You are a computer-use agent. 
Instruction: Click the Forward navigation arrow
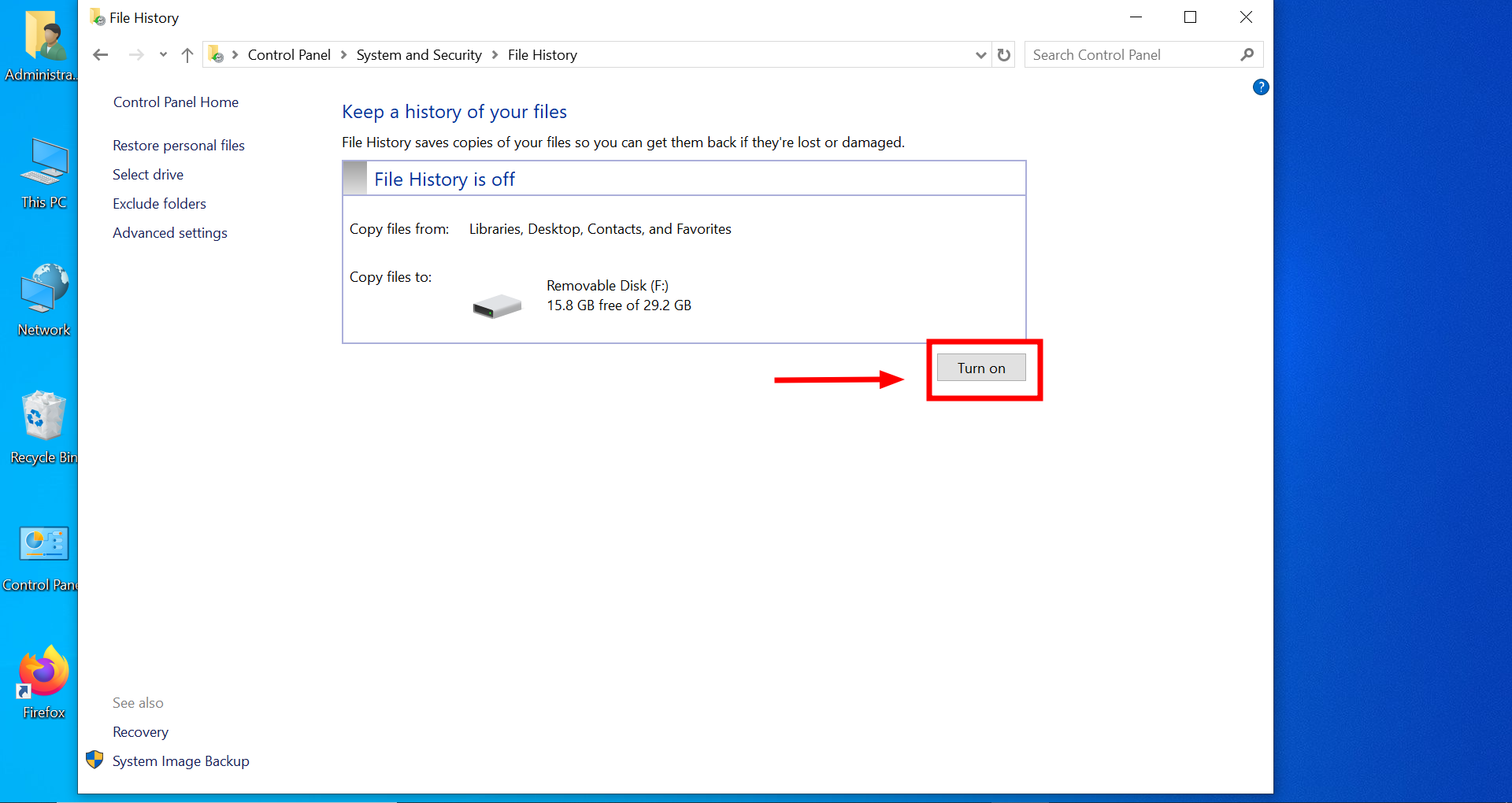coord(136,55)
